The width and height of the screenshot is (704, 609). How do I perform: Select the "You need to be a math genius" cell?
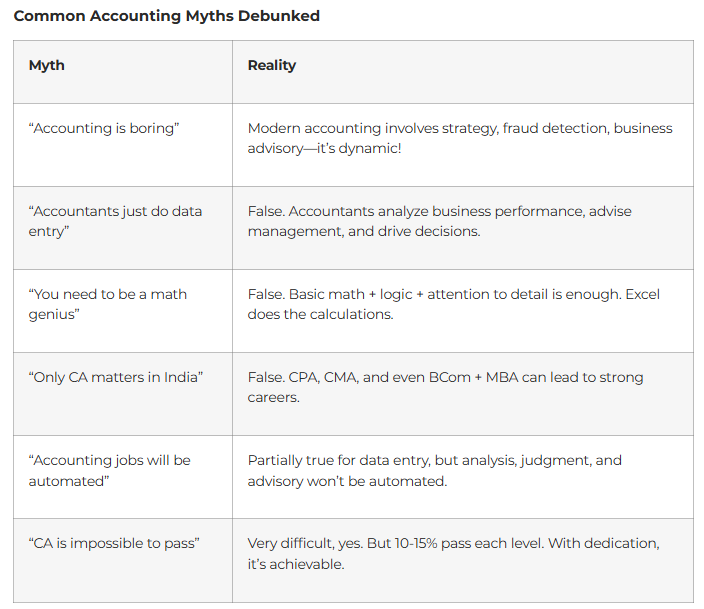tap(108, 304)
